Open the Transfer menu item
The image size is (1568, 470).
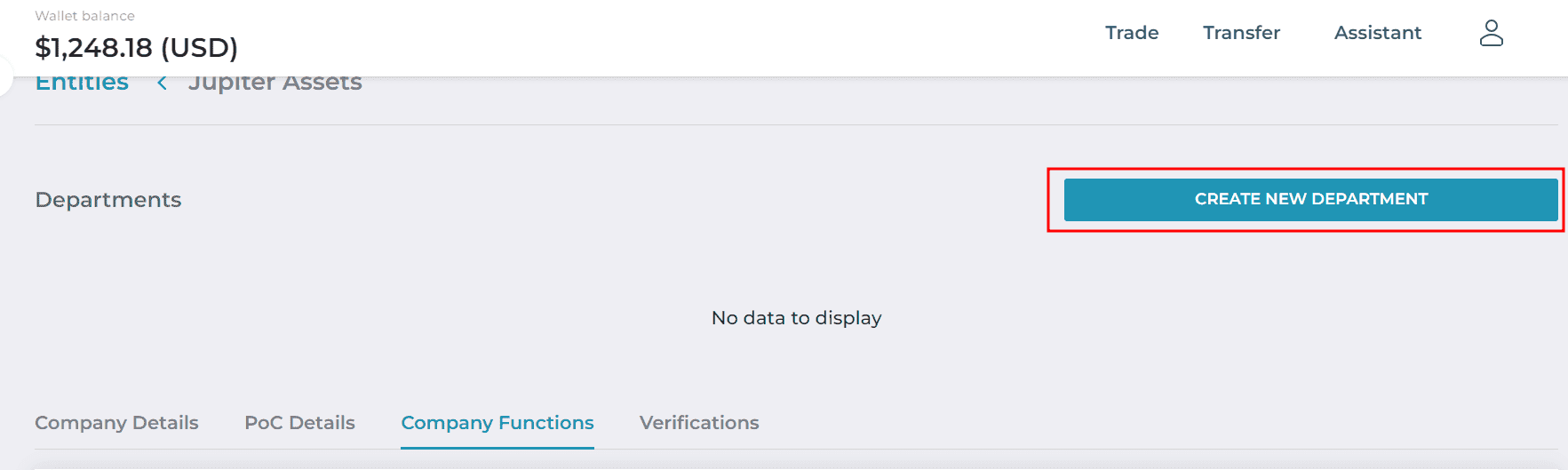tap(1241, 33)
